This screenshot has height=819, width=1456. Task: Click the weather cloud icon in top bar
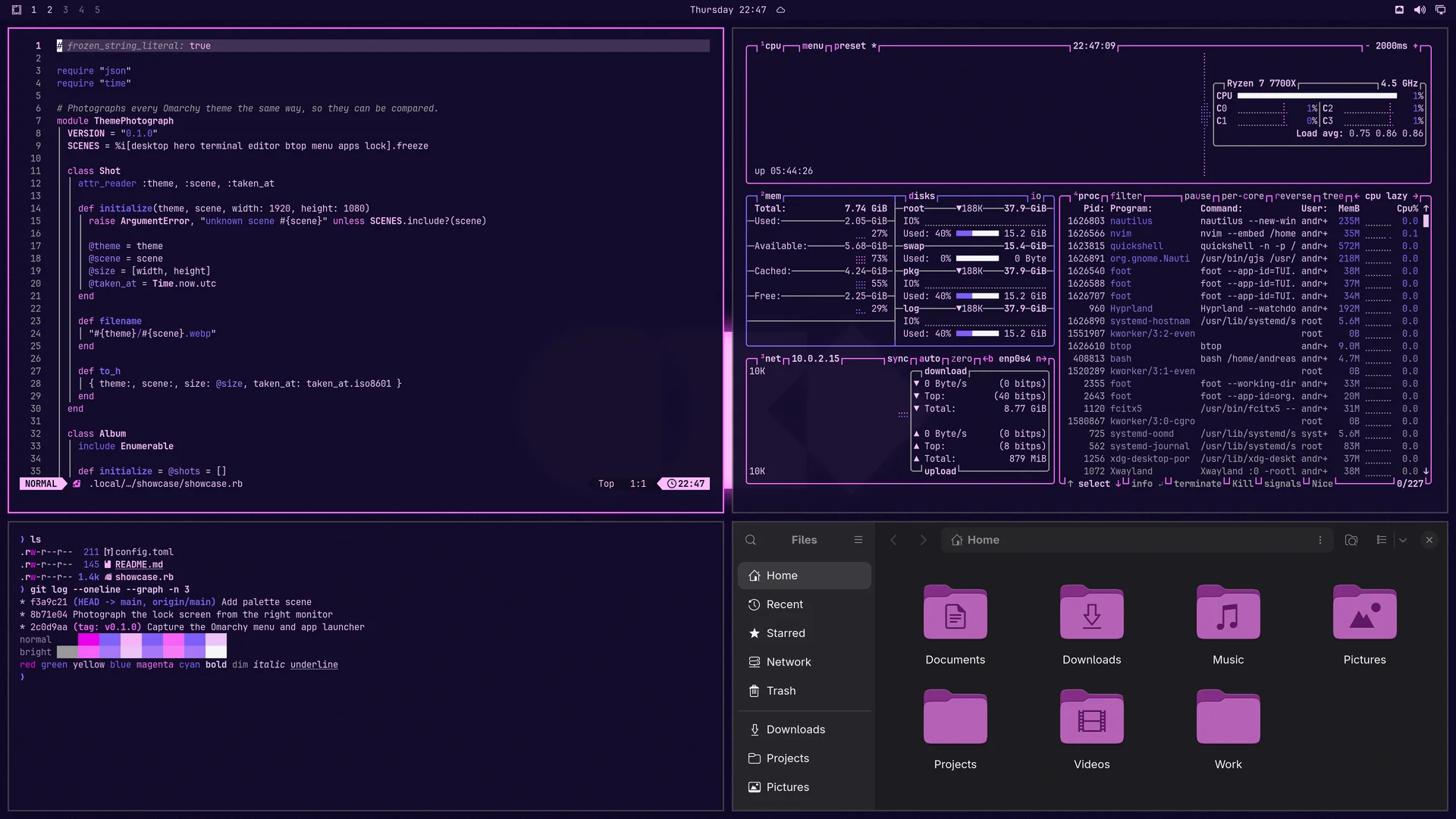click(780, 10)
